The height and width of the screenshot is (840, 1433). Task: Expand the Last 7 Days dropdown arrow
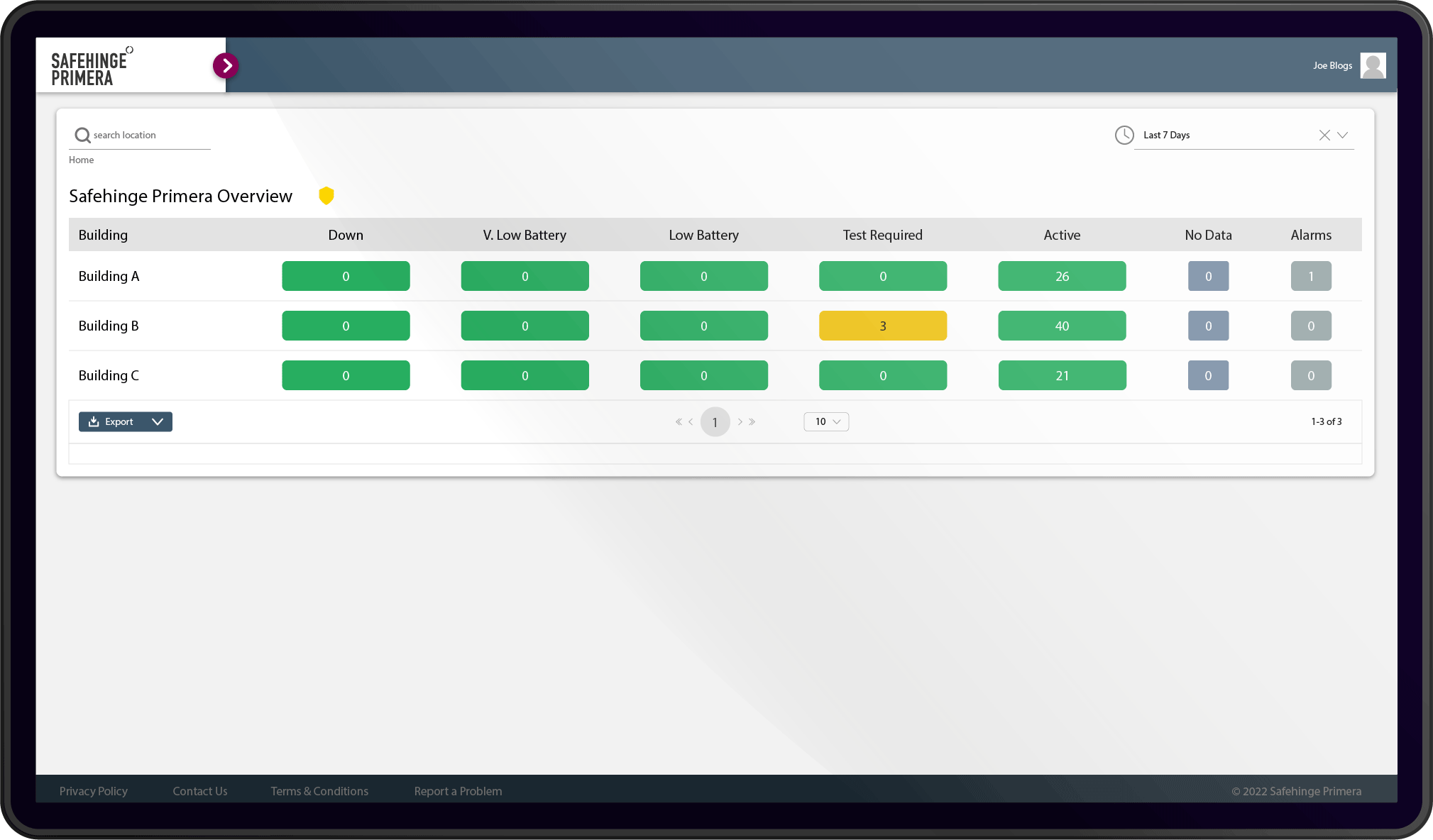(x=1343, y=135)
